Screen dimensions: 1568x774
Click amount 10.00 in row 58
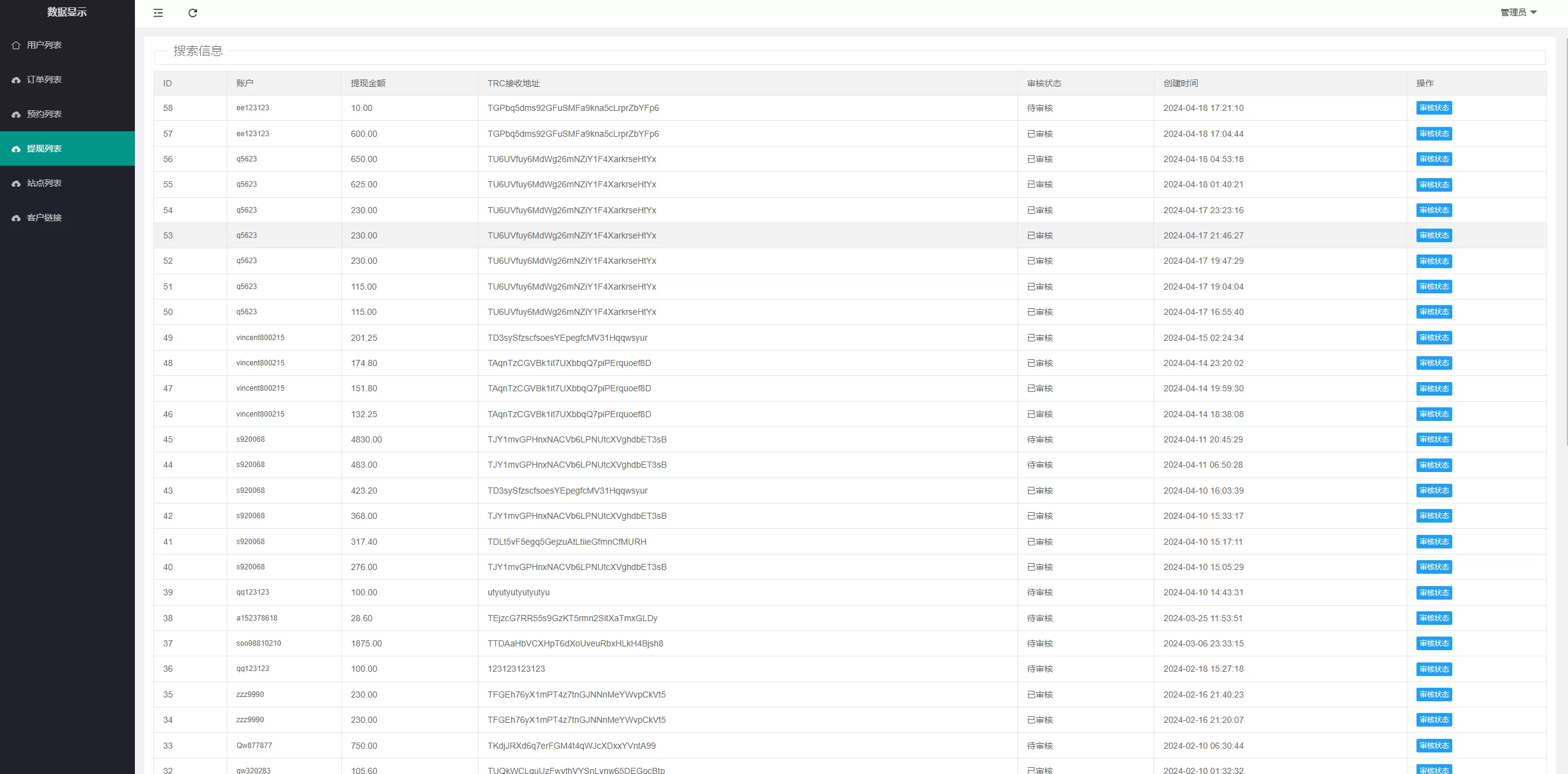tap(362, 108)
